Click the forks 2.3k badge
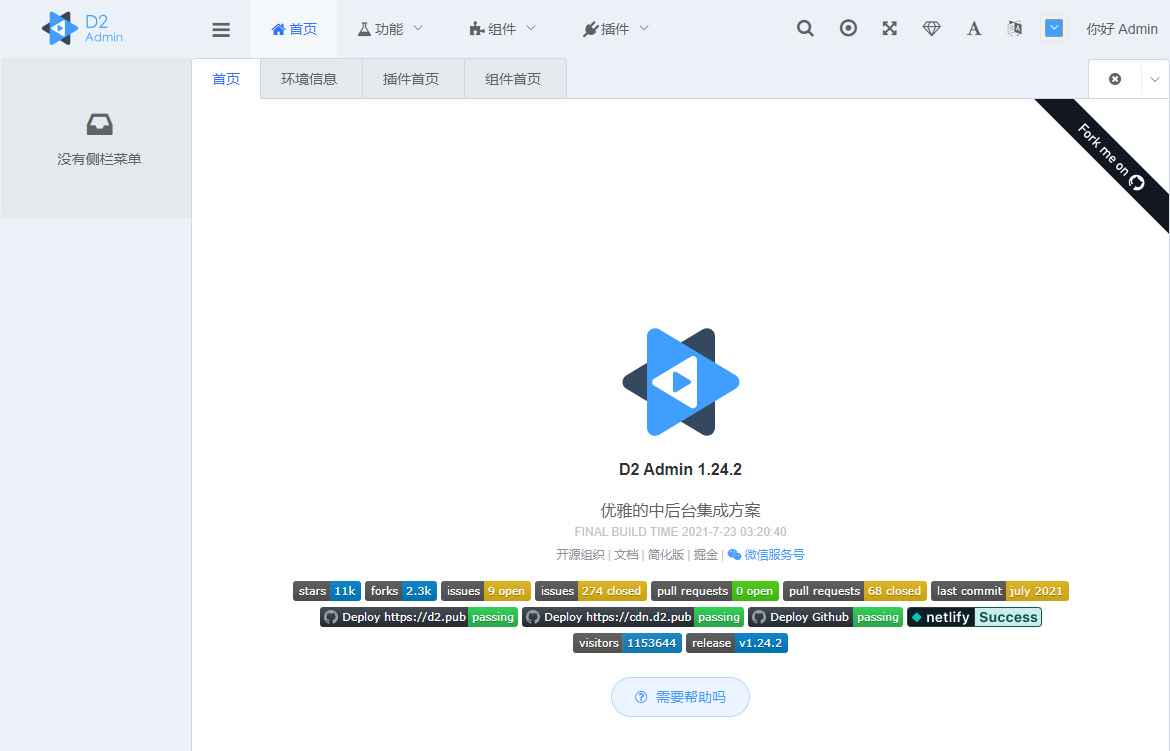The width and height of the screenshot is (1170, 751). (401, 591)
